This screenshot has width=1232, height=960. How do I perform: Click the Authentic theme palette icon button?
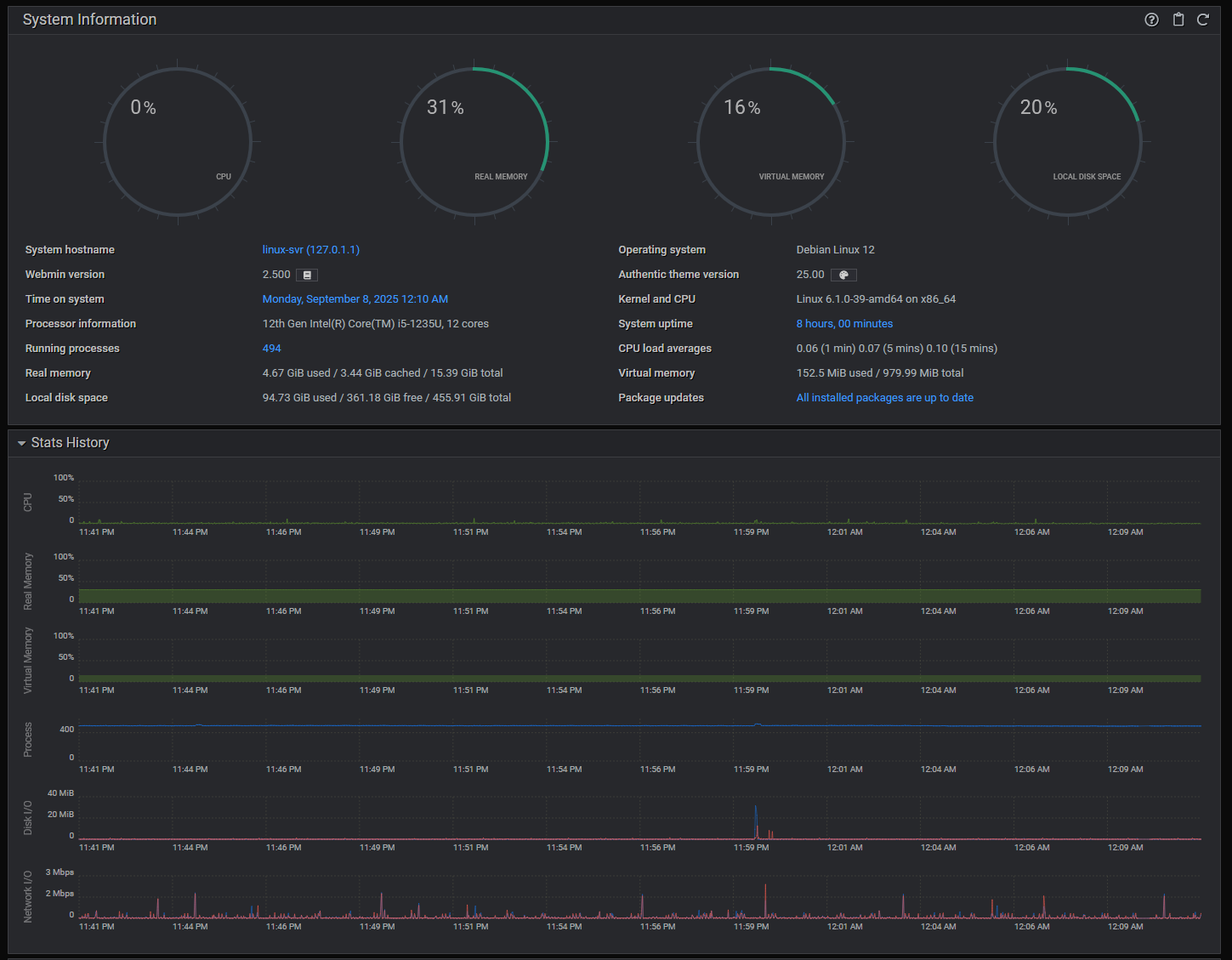tap(843, 275)
